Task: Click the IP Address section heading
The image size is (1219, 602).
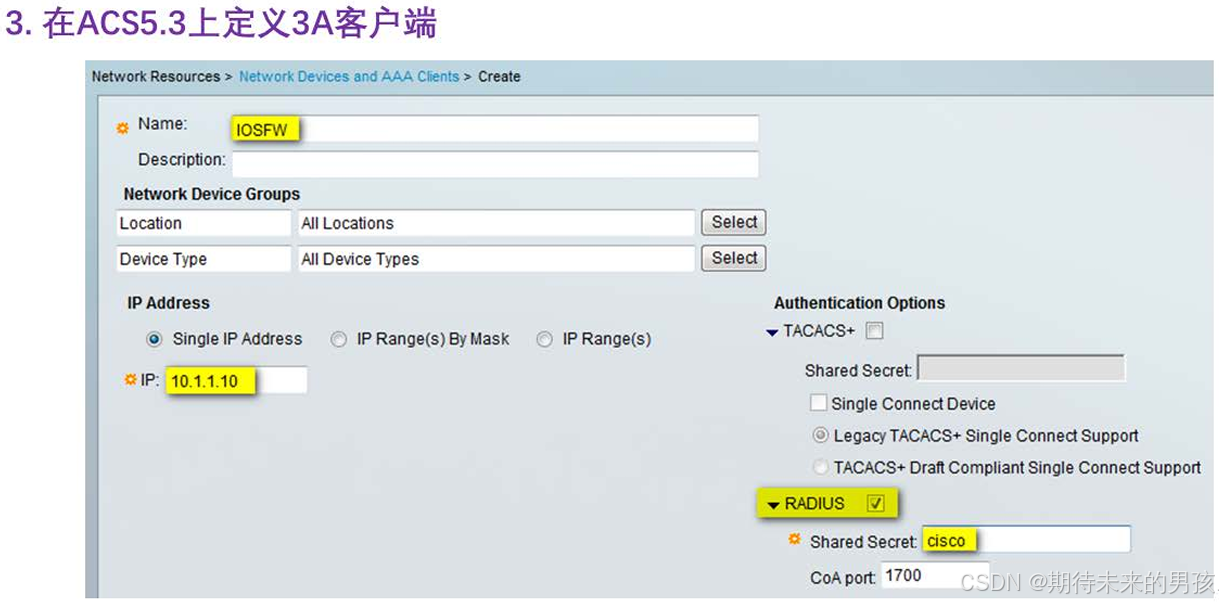Action: [169, 302]
